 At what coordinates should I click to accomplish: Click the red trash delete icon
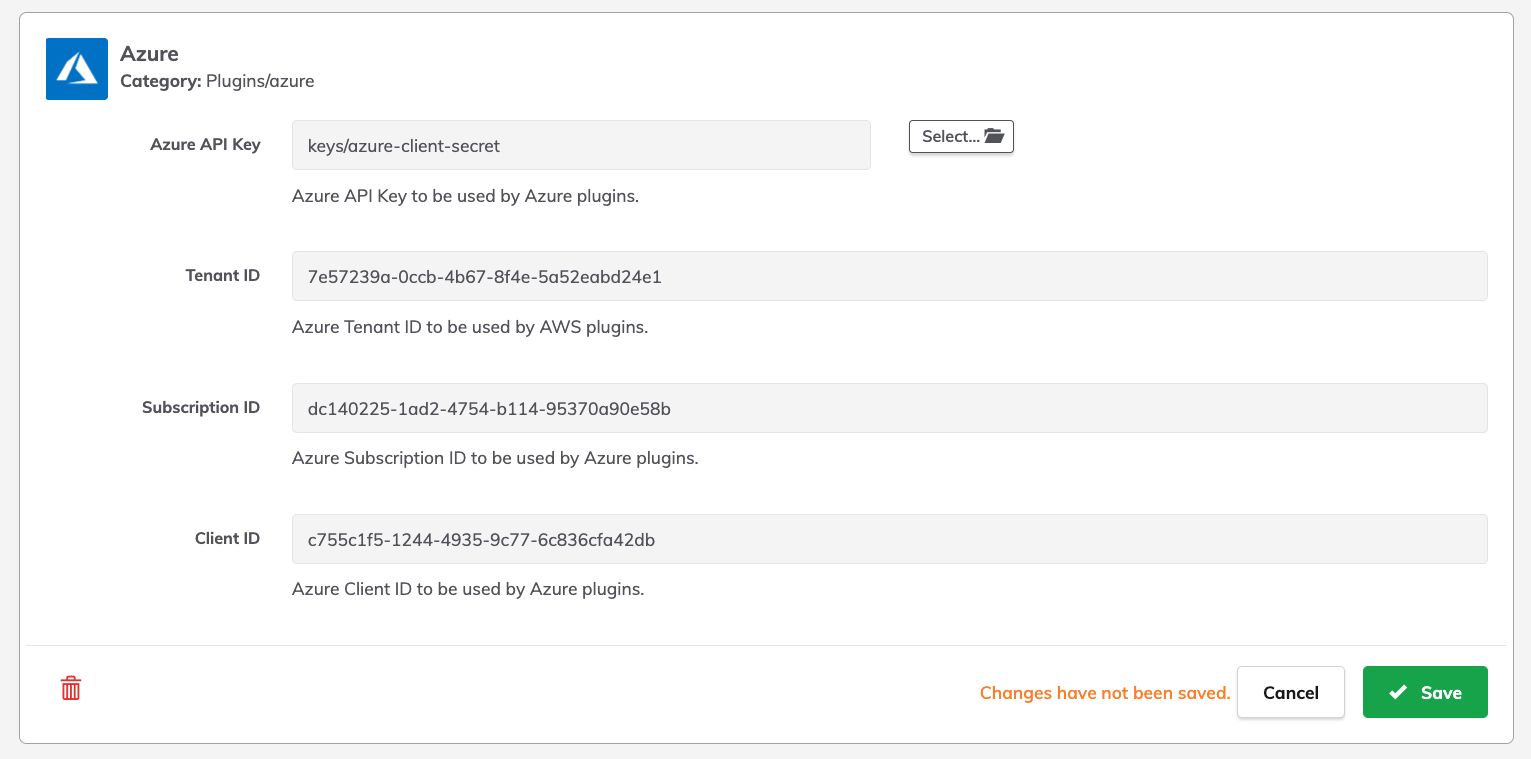[71, 688]
